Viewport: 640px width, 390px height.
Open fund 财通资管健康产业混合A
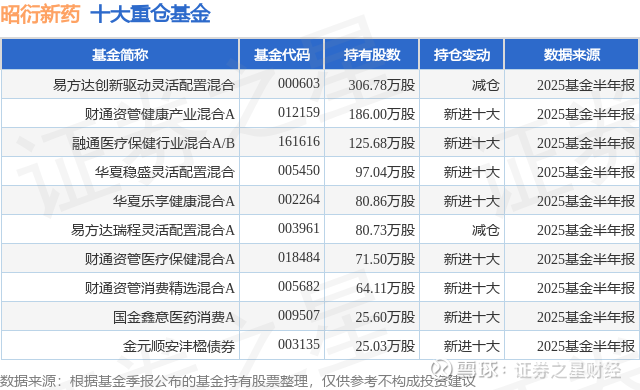[x=160, y=114]
